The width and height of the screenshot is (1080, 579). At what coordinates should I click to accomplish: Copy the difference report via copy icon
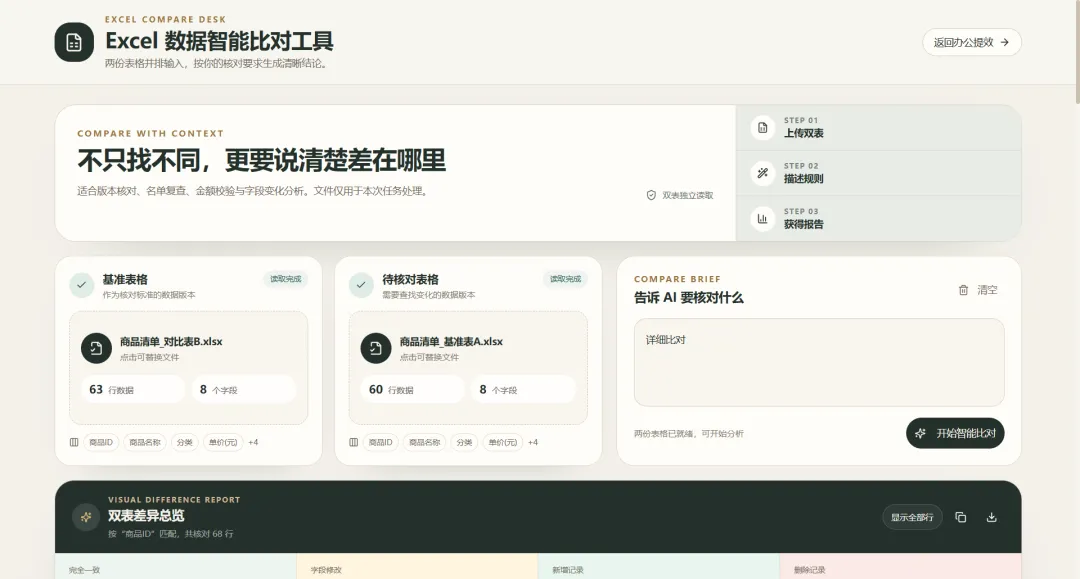coord(961,517)
